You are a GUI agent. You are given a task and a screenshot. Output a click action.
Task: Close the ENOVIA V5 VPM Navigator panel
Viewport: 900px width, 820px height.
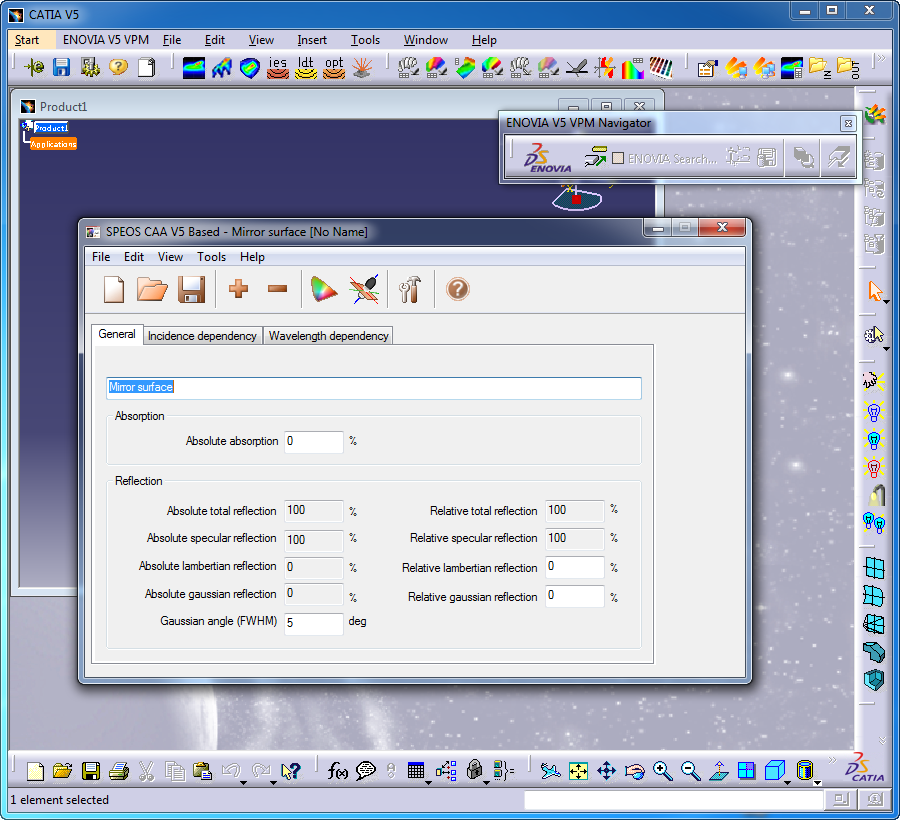pyautogui.click(x=848, y=123)
